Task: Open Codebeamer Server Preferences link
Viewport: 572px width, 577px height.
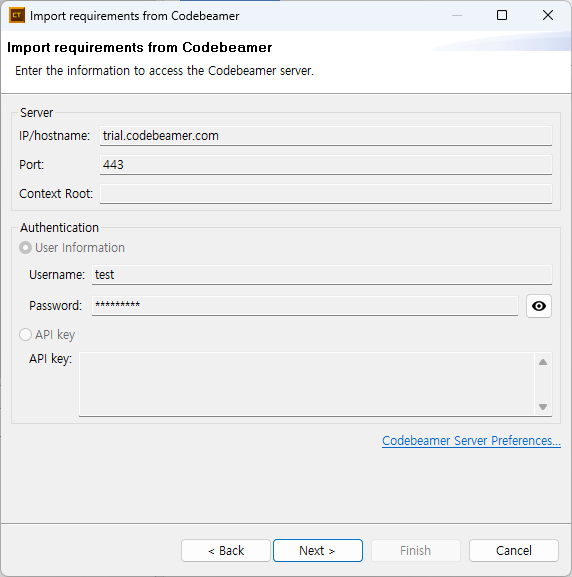Action: pos(471,440)
